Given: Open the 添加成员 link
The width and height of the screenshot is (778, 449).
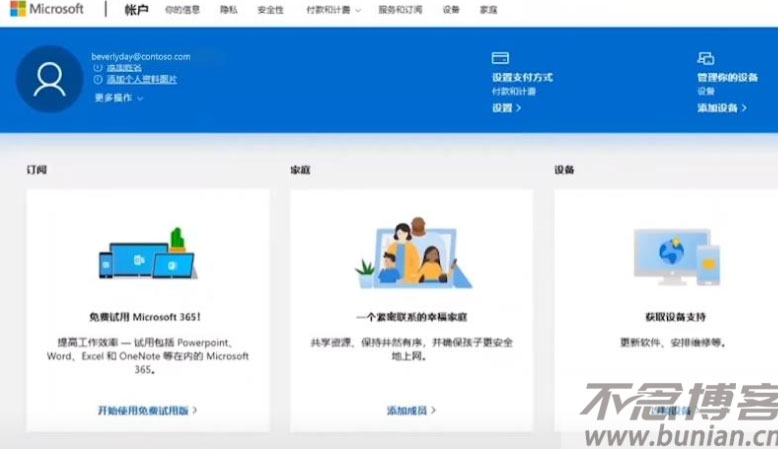Looking at the screenshot, I should [x=411, y=410].
